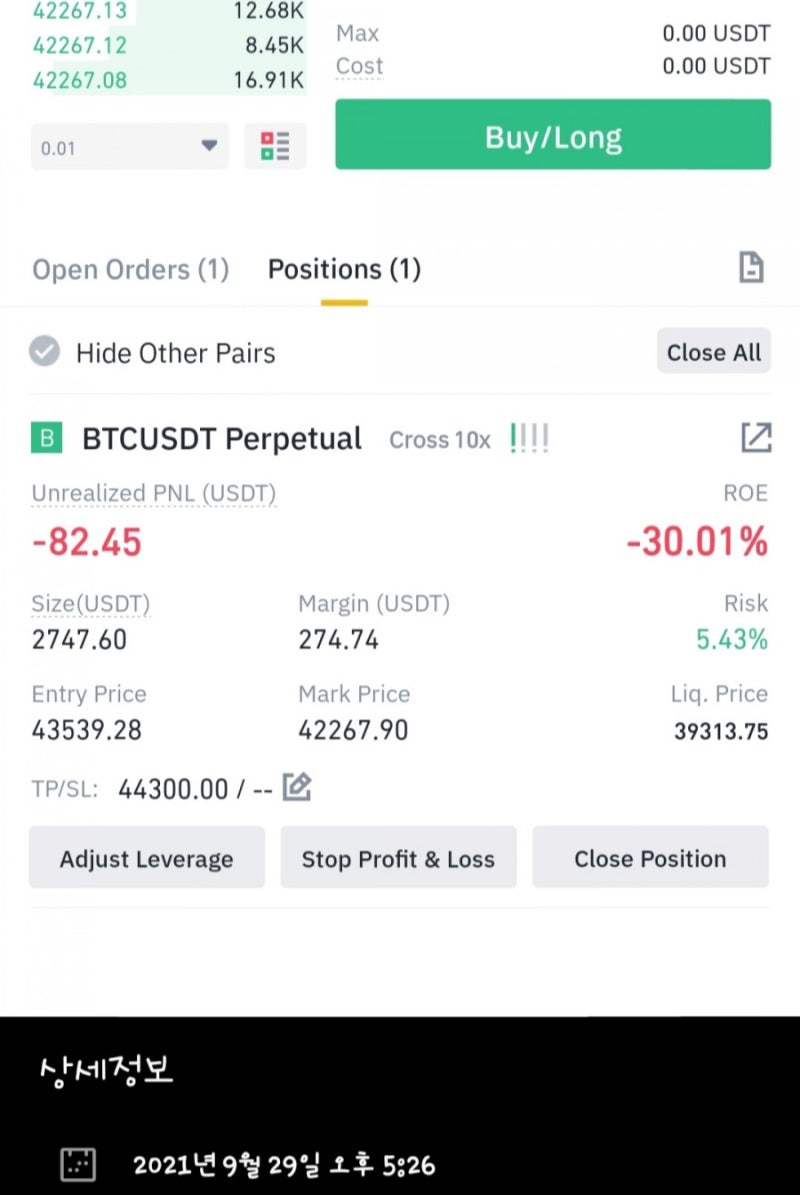
Task: Close all positions with Close All
Action: coord(714,351)
